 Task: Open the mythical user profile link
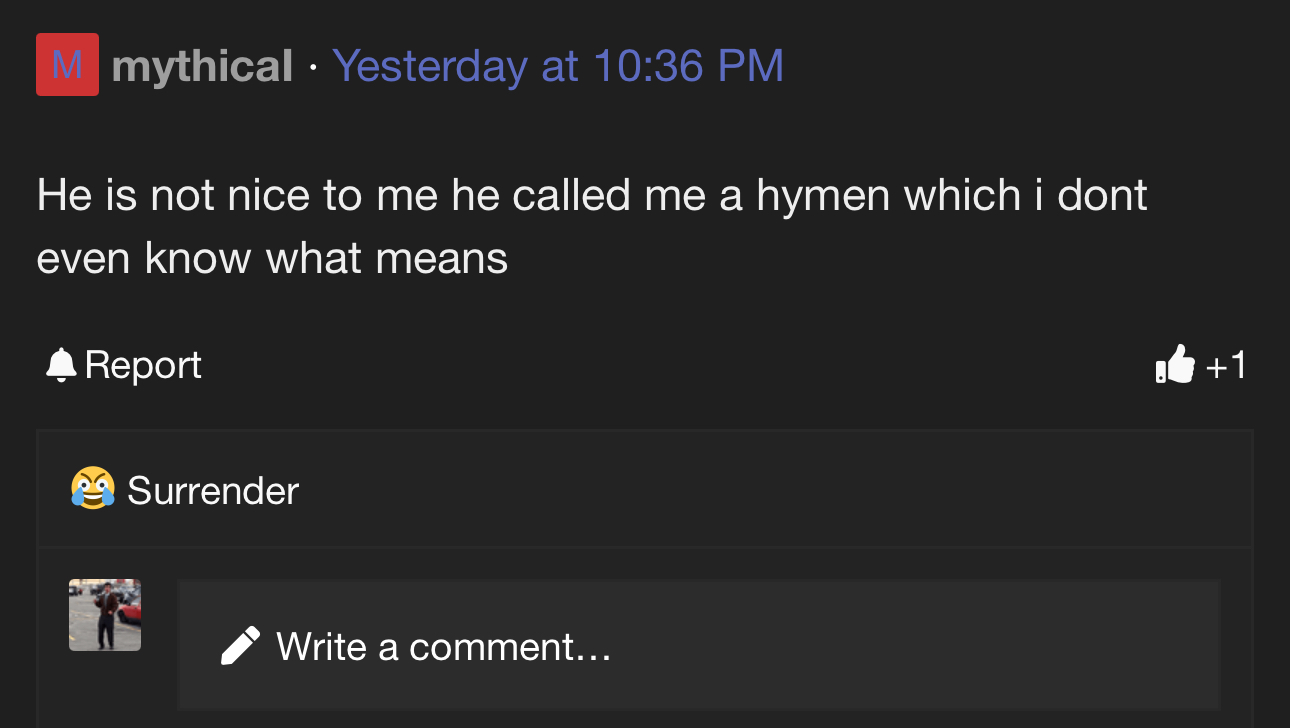coord(202,66)
